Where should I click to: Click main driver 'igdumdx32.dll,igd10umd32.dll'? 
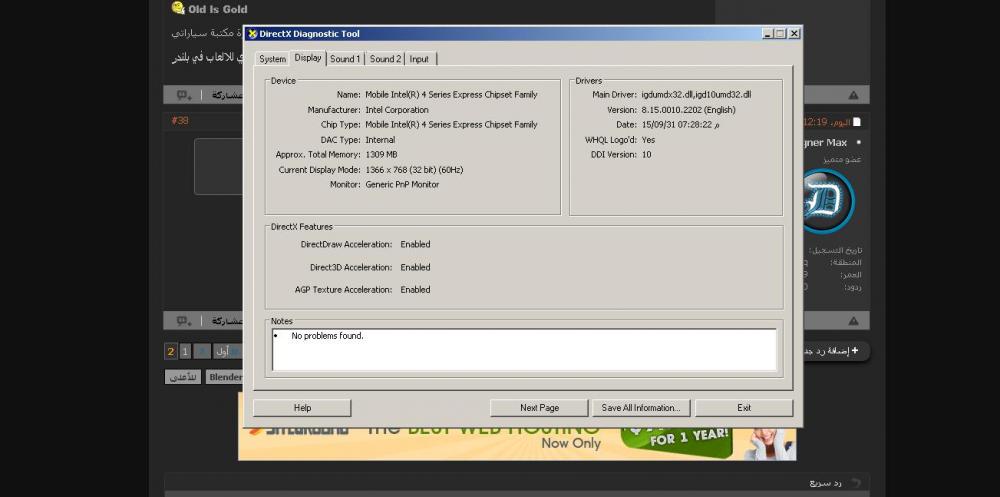click(696, 94)
